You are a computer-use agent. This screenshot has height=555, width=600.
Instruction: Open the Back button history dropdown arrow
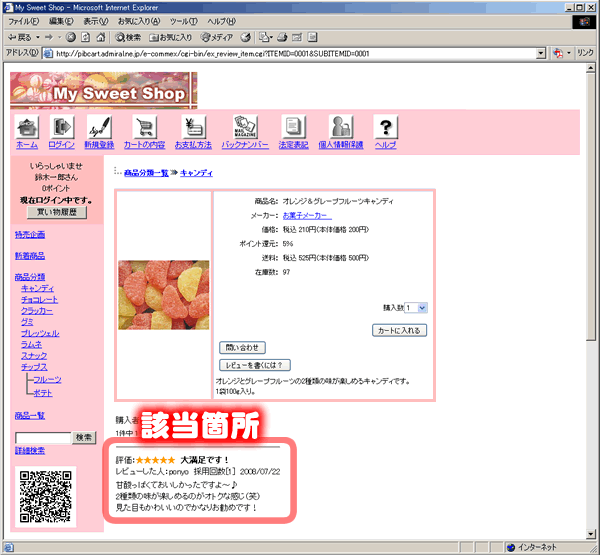pos(38,37)
